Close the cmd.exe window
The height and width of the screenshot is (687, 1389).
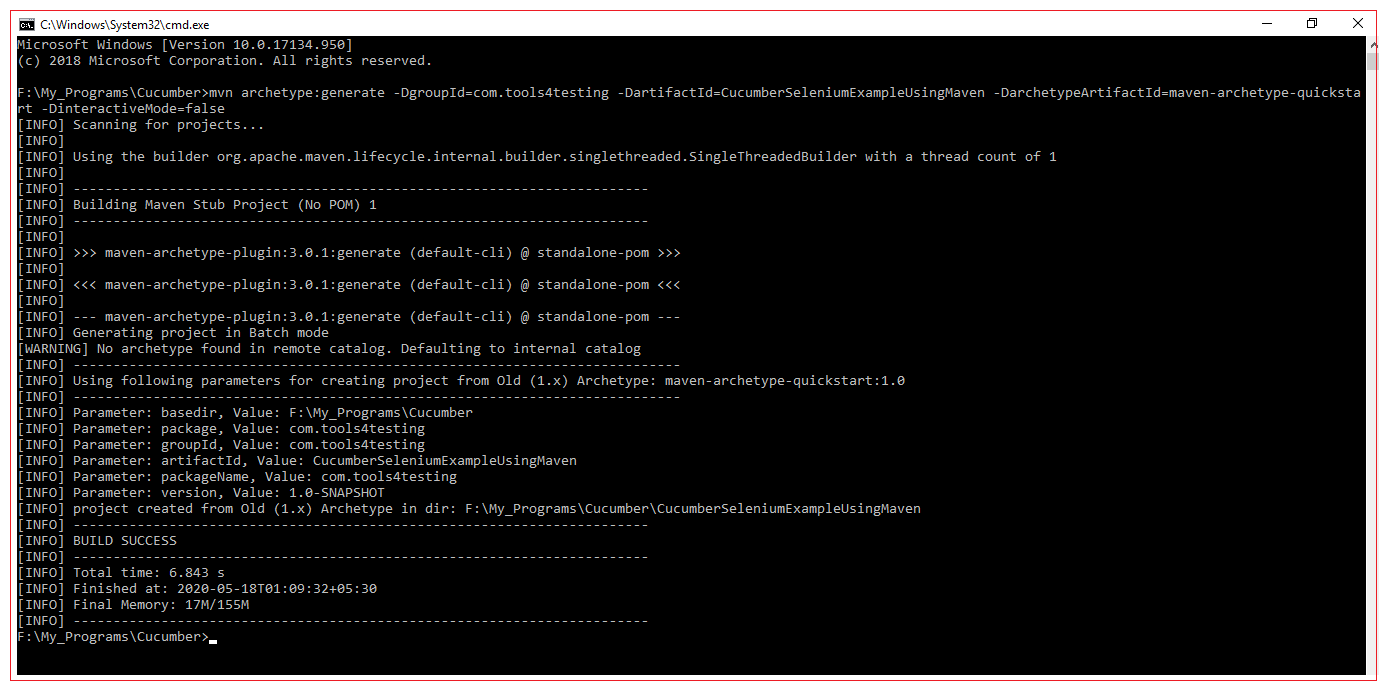1357,24
